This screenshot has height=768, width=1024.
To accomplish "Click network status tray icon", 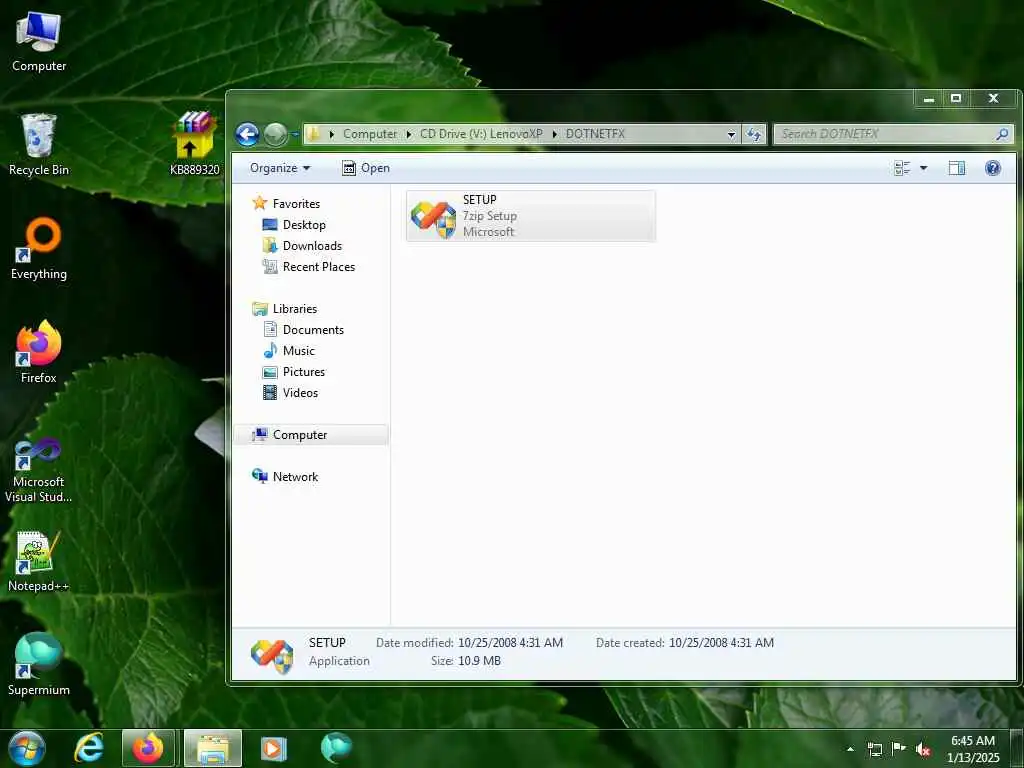I will (874, 749).
